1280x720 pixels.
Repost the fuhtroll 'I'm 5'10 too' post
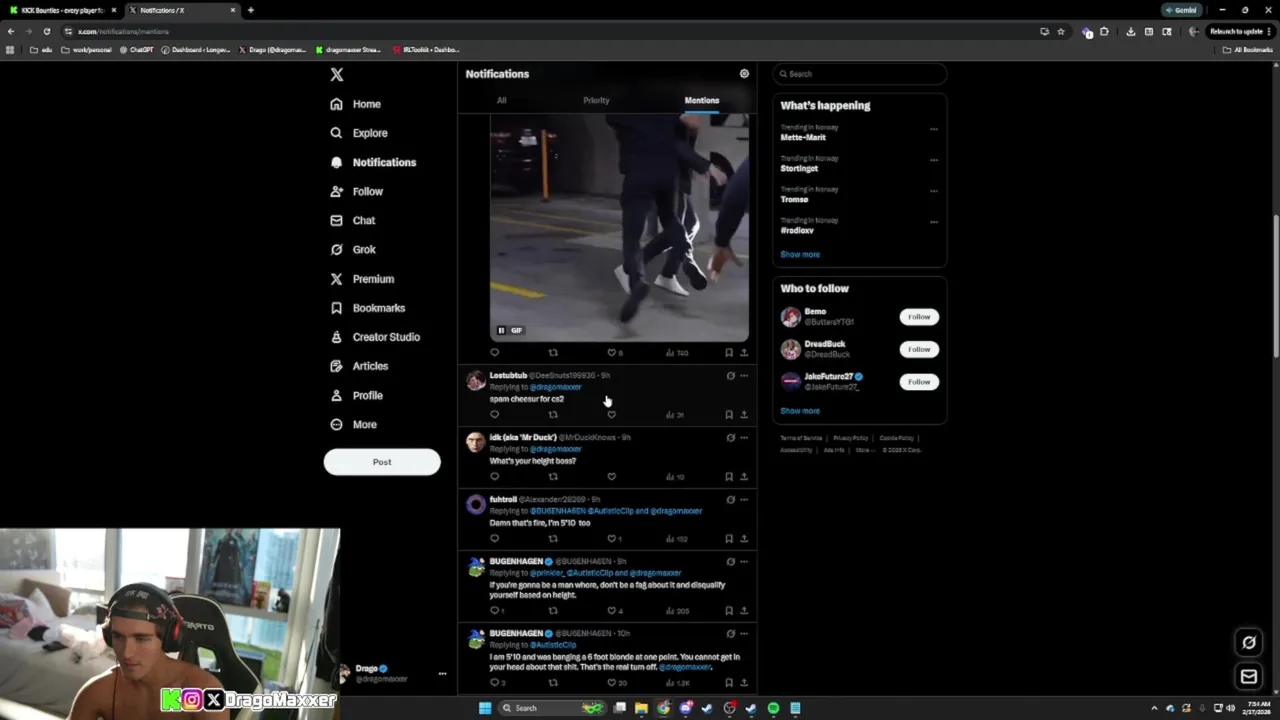click(x=553, y=538)
